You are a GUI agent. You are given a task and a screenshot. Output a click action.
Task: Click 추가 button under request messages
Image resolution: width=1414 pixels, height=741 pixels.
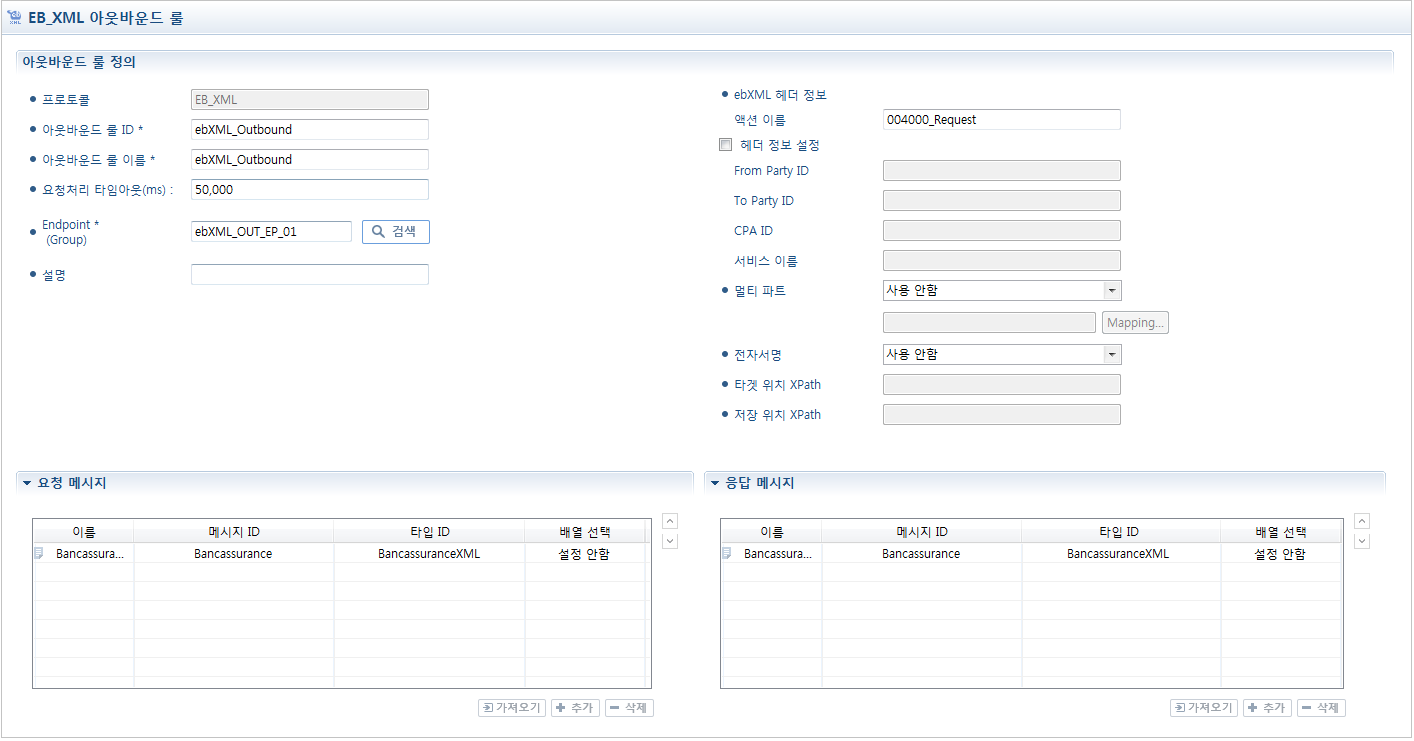(575, 708)
